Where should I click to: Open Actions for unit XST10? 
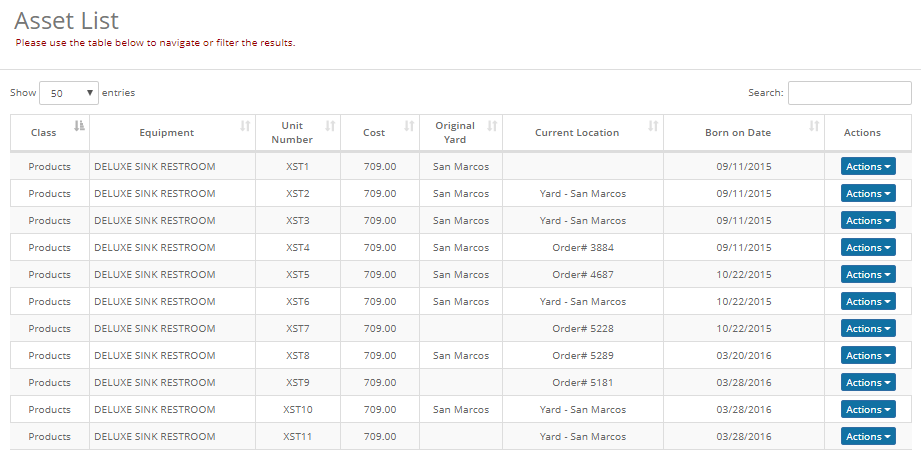tap(868, 409)
